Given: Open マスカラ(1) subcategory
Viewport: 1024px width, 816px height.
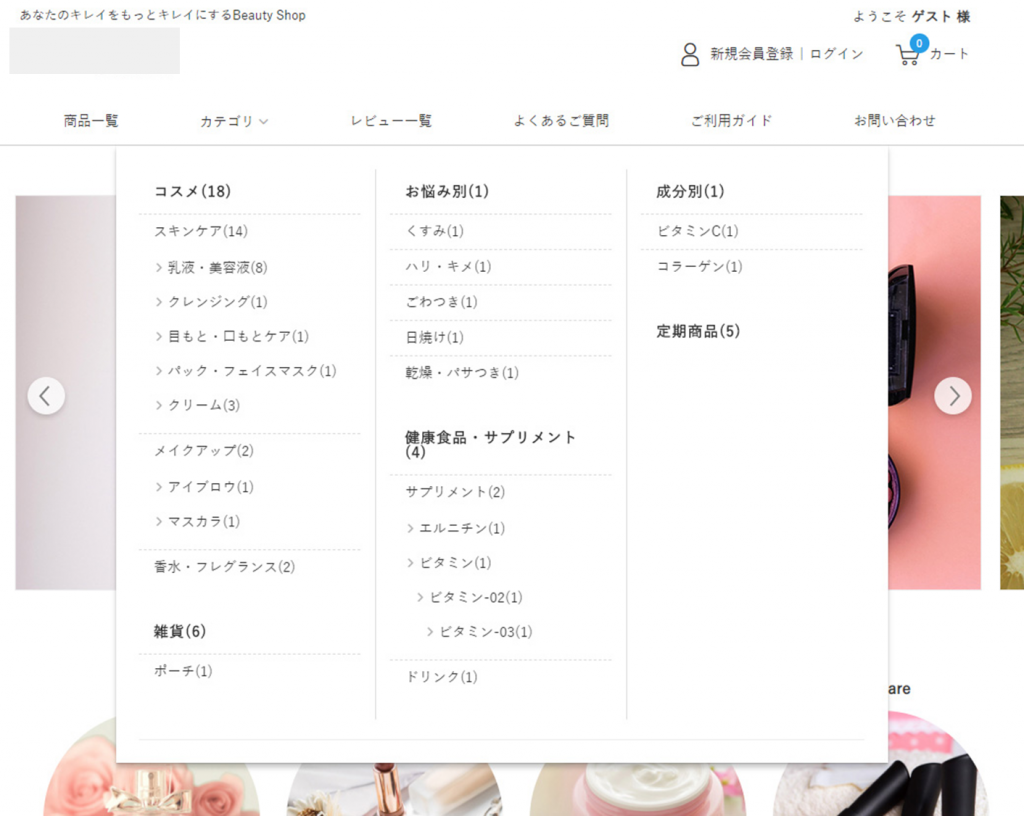Looking at the screenshot, I should tap(204, 522).
